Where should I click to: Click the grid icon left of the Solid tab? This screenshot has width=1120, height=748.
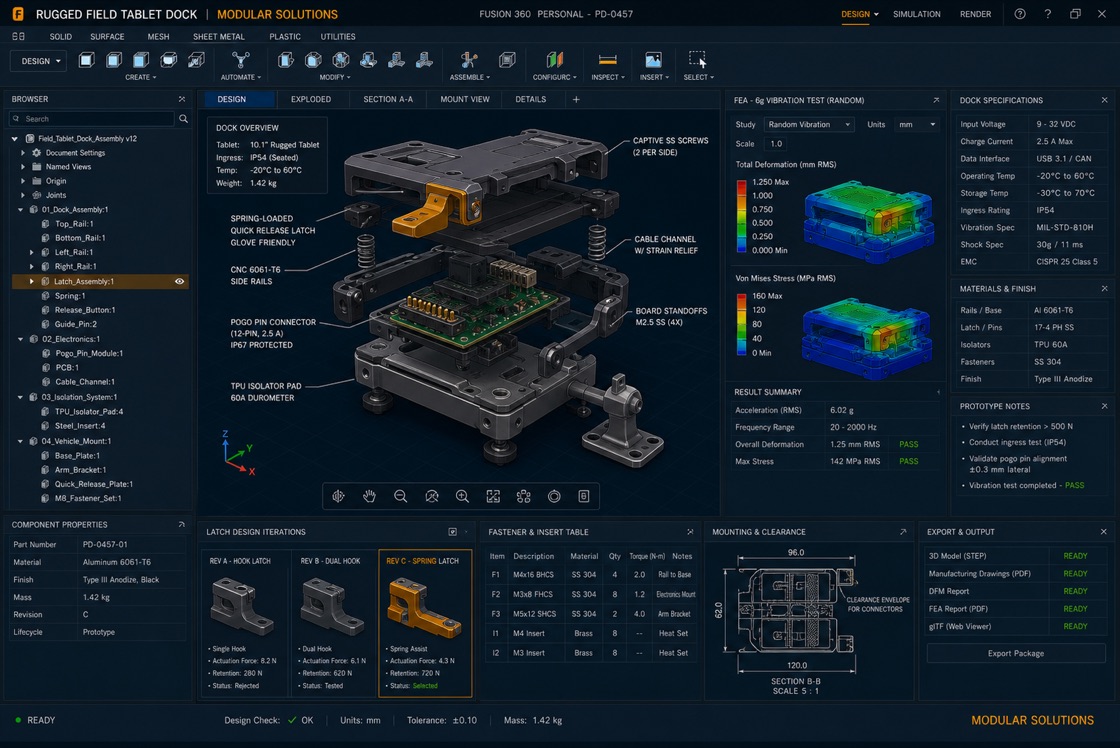[19, 36]
